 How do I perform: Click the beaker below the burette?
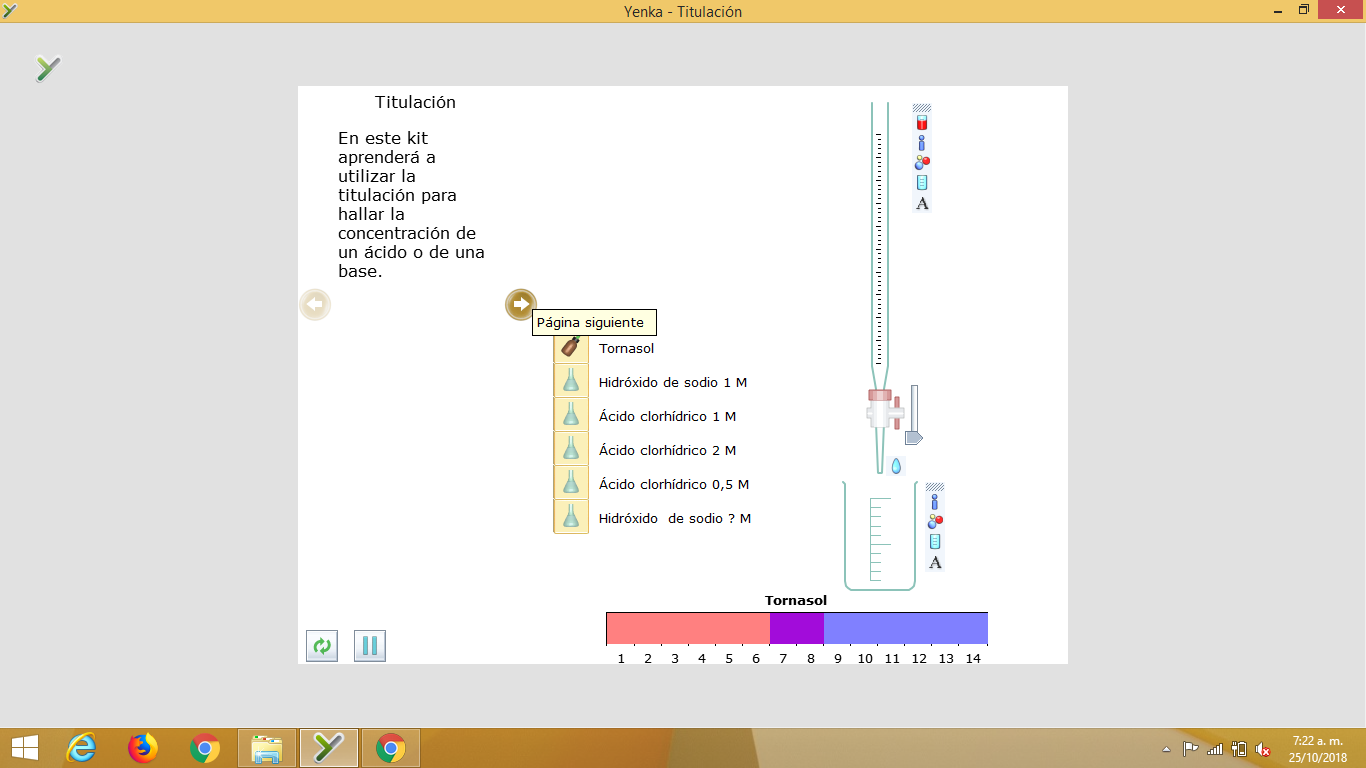click(x=880, y=536)
